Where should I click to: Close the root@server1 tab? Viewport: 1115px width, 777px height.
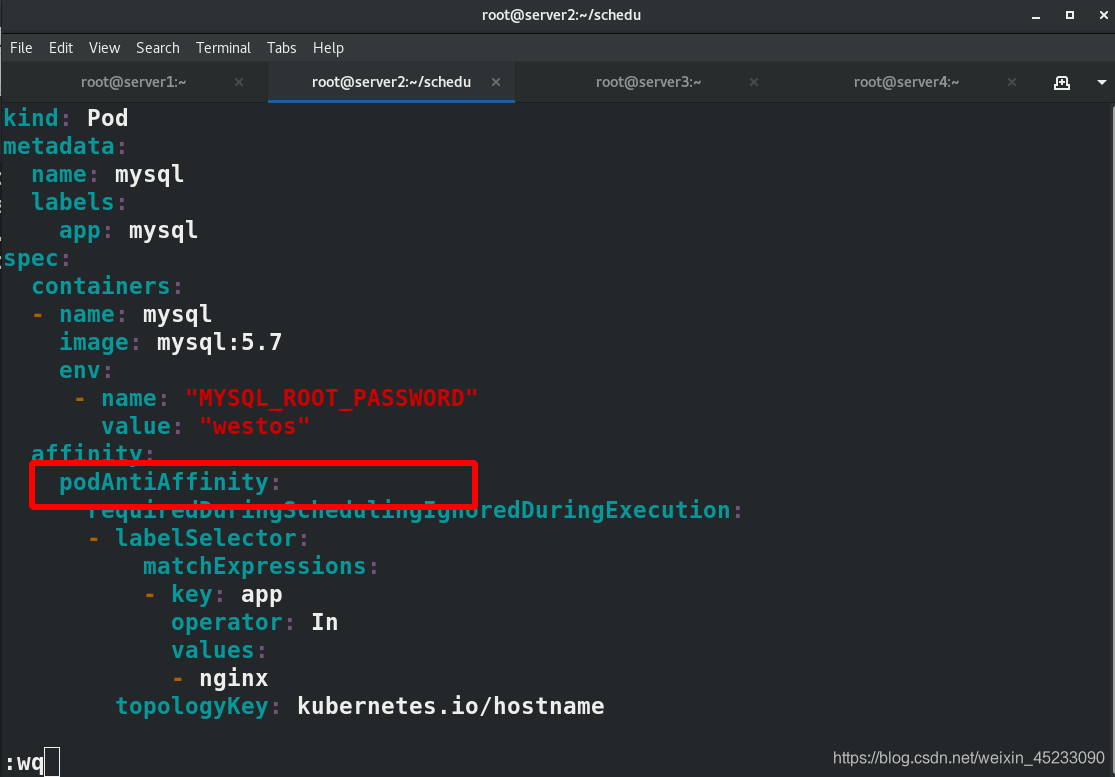pyautogui.click(x=239, y=82)
